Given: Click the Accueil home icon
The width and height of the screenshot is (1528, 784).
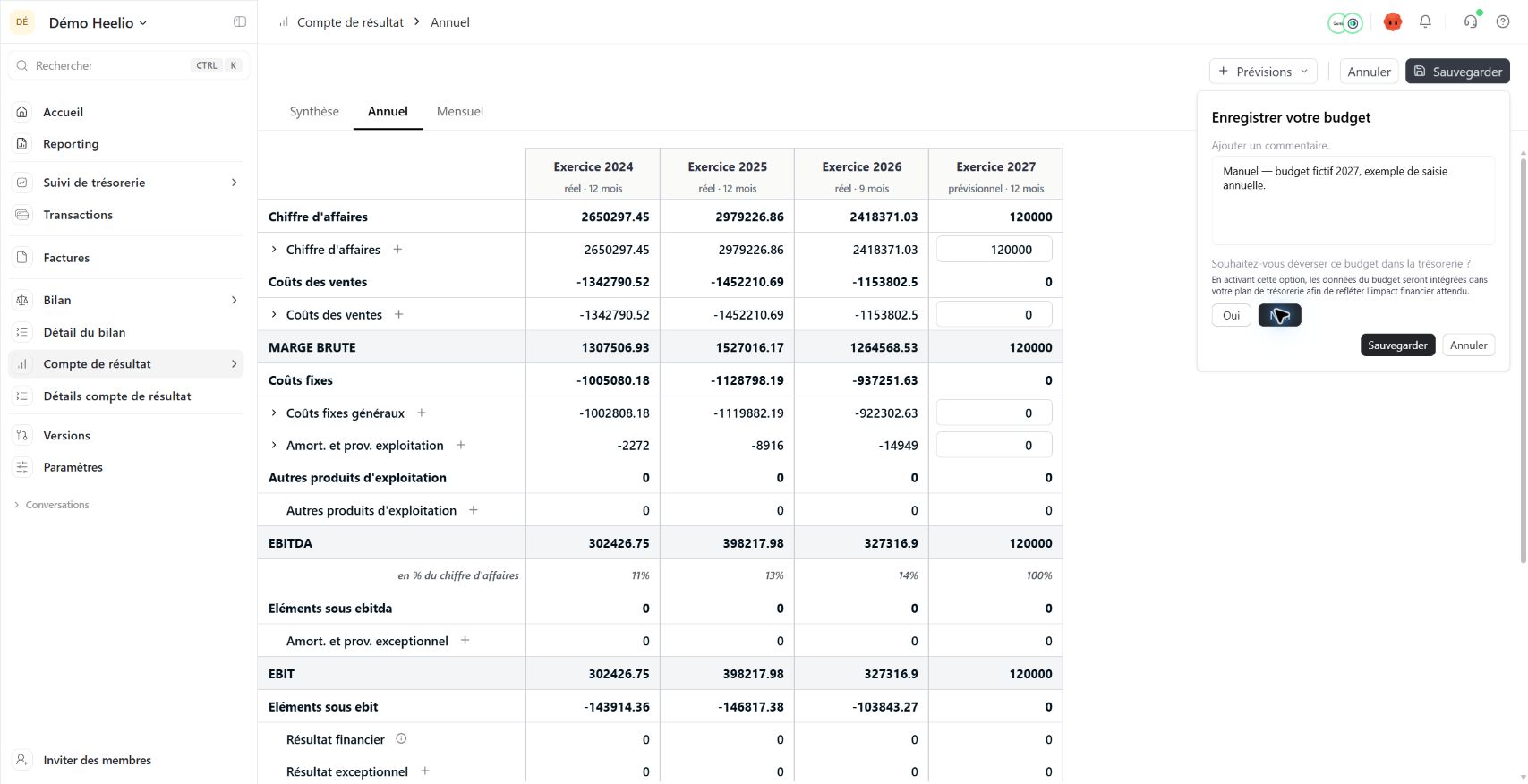Looking at the screenshot, I should click(22, 112).
